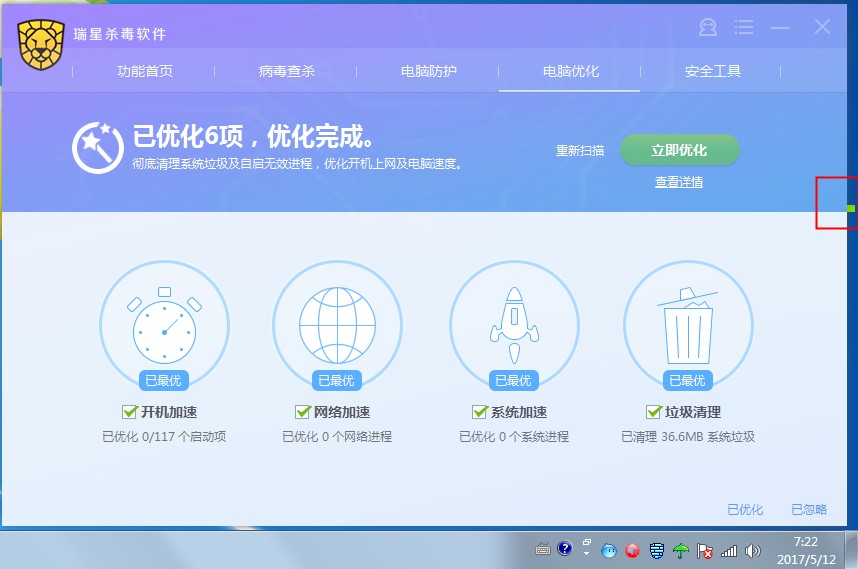Open the 安全工具 tab
Image resolution: width=858 pixels, height=569 pixels.
pyautogui.click(x=712, y=71)
